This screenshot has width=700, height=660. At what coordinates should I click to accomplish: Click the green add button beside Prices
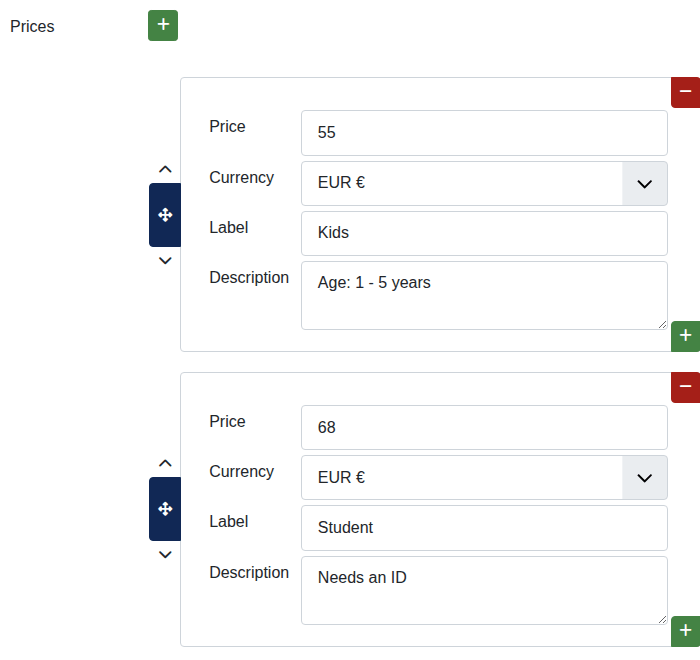(163, 25)
